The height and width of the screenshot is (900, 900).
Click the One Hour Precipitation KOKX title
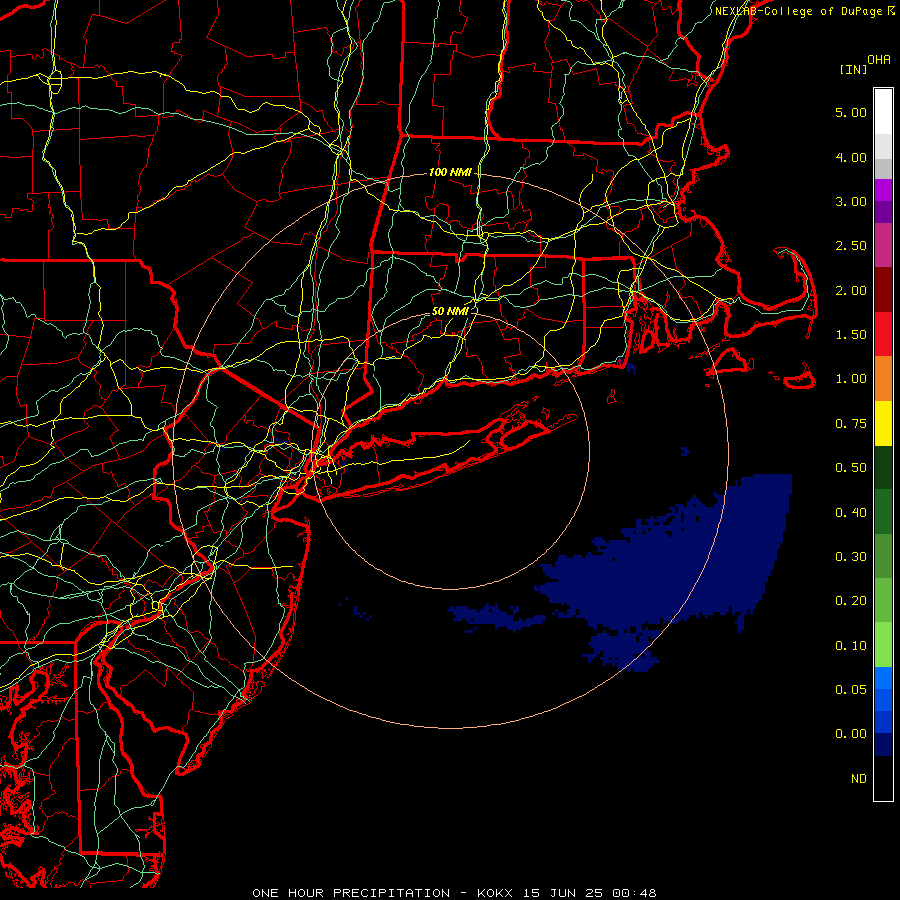[x=454, y=893]
